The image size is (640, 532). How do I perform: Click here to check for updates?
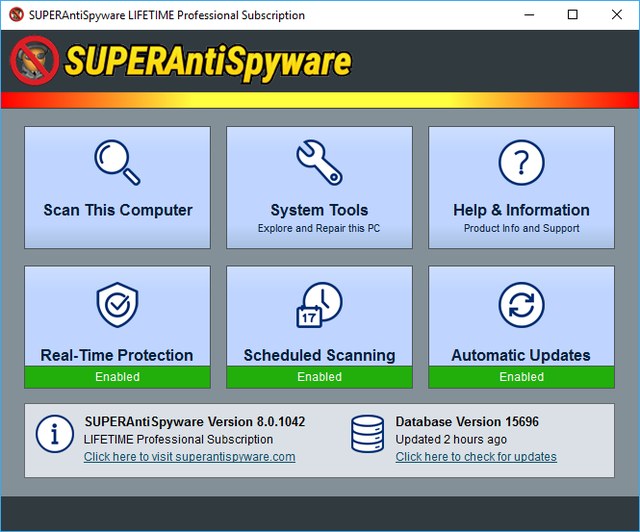476,457
